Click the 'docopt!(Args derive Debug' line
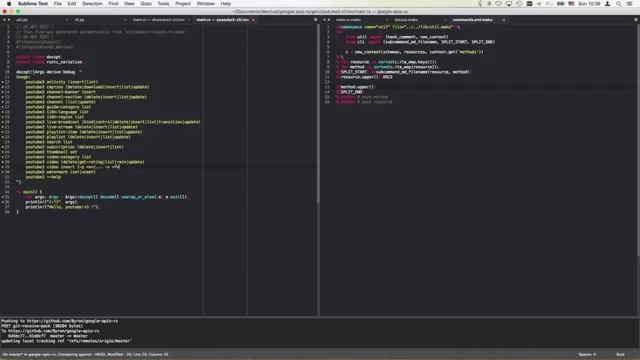This screenshot has width=640, height=360. click(x=49, y=72)
